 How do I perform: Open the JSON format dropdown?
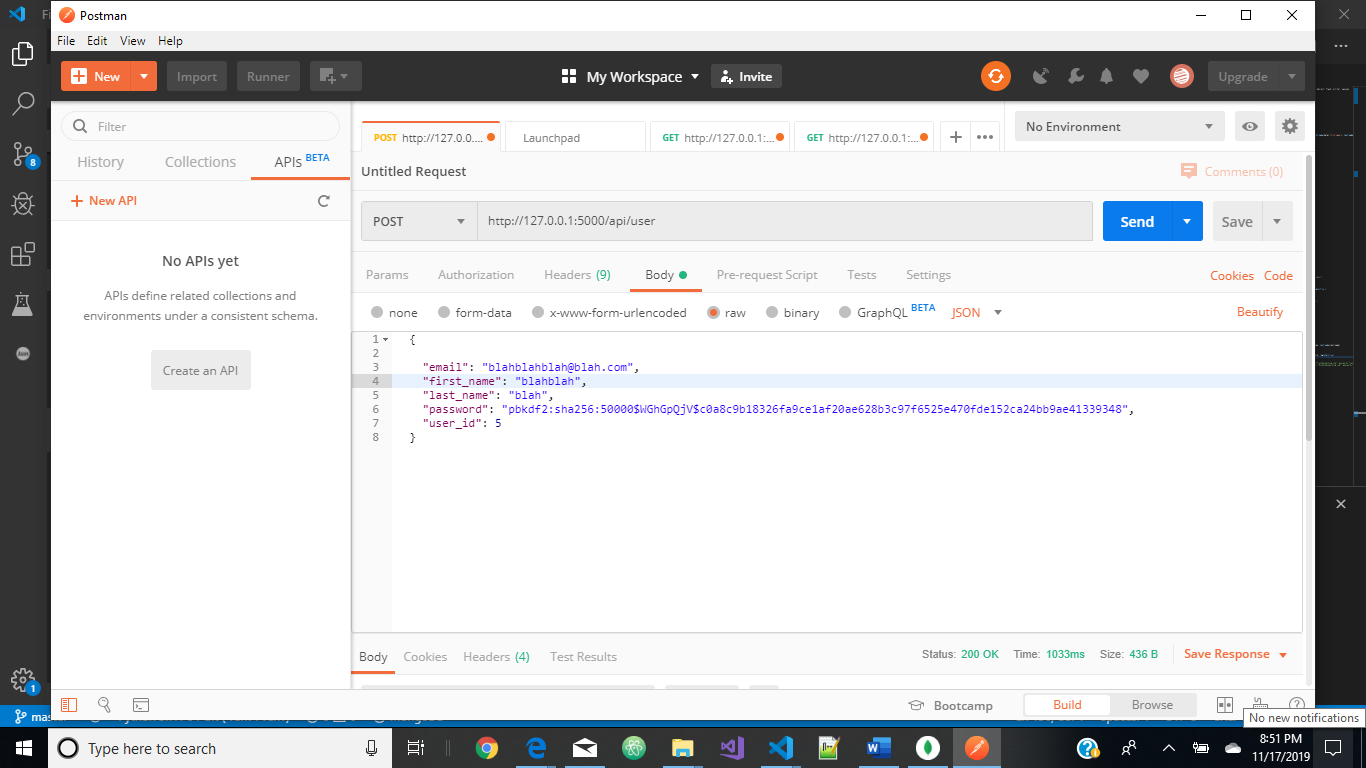click(x=977, y=313)
